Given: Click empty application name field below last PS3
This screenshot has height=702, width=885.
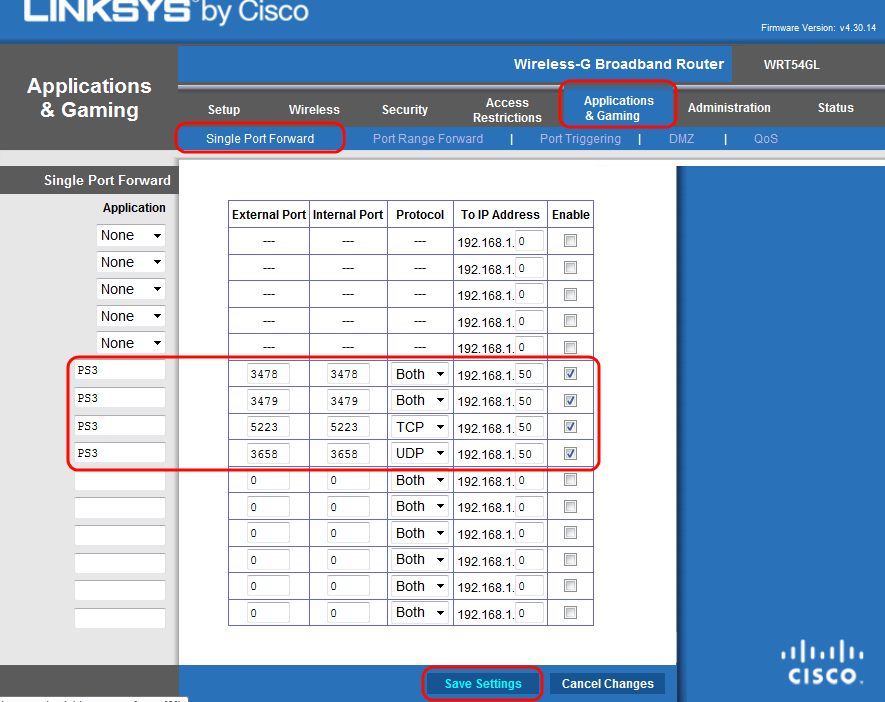Looking at the screenshot, I should click(120, 481).
